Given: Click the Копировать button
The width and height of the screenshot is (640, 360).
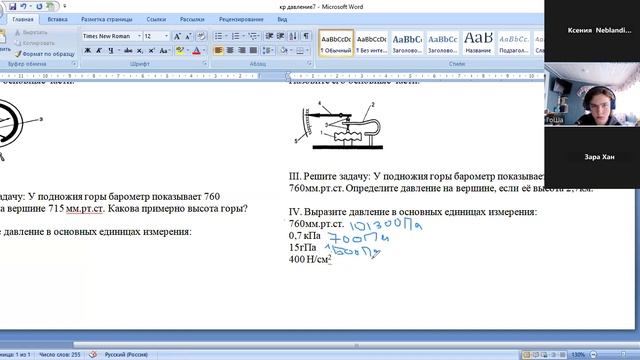Looking at the screenshot, I should 35,43.
